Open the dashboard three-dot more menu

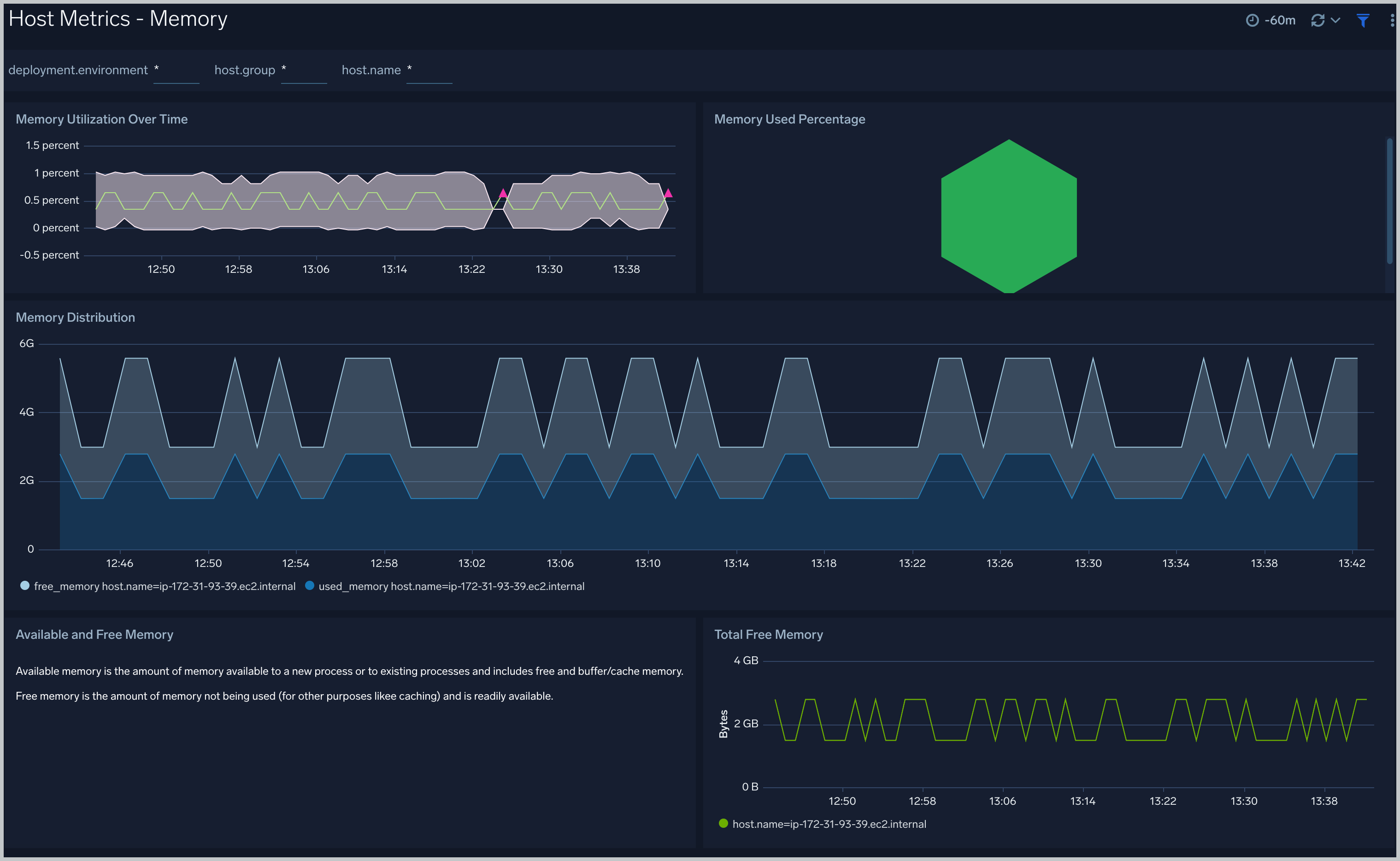[1392, 20]
